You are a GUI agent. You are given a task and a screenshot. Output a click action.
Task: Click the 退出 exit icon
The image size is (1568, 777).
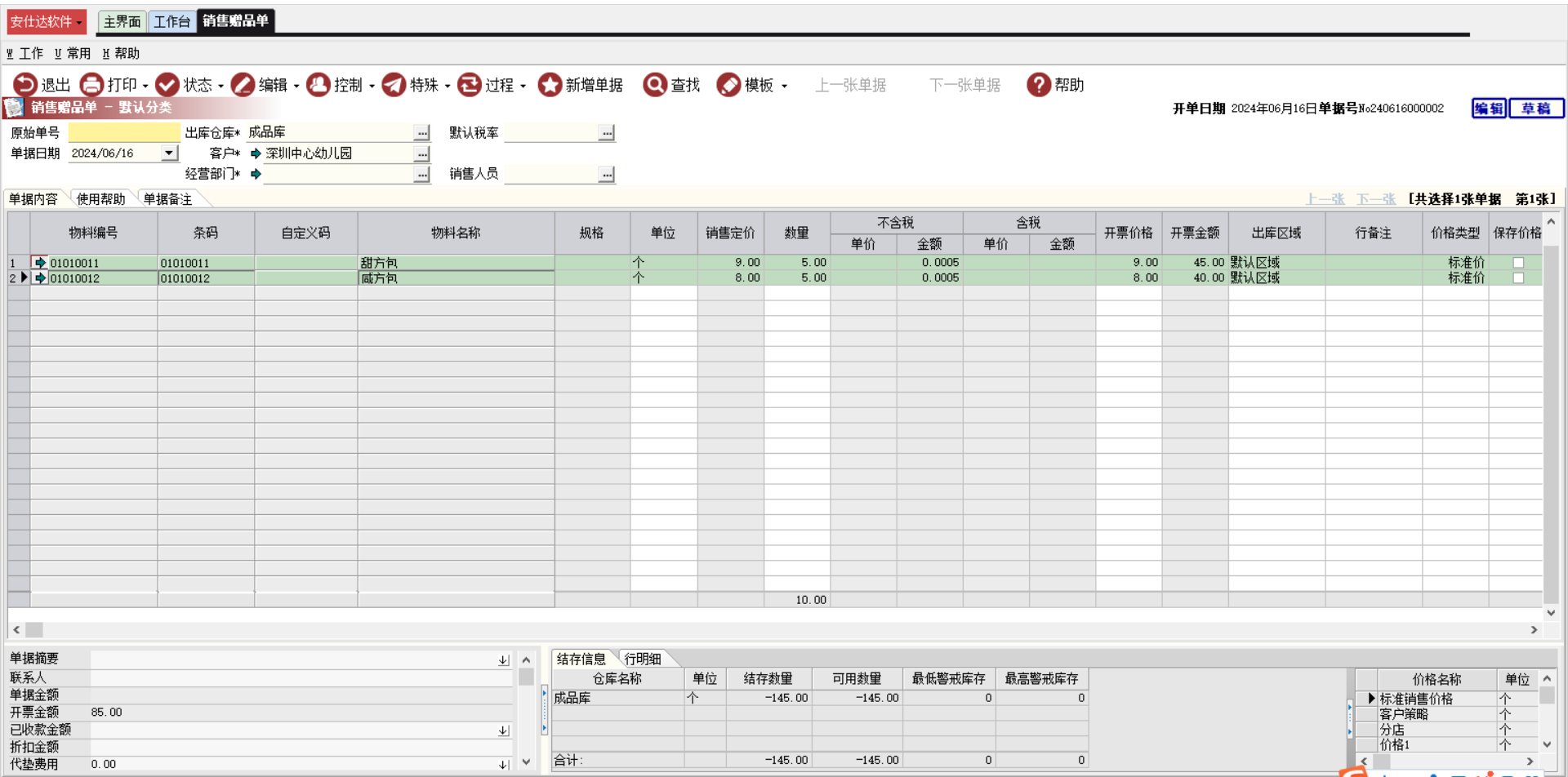(x=24, y=85)
